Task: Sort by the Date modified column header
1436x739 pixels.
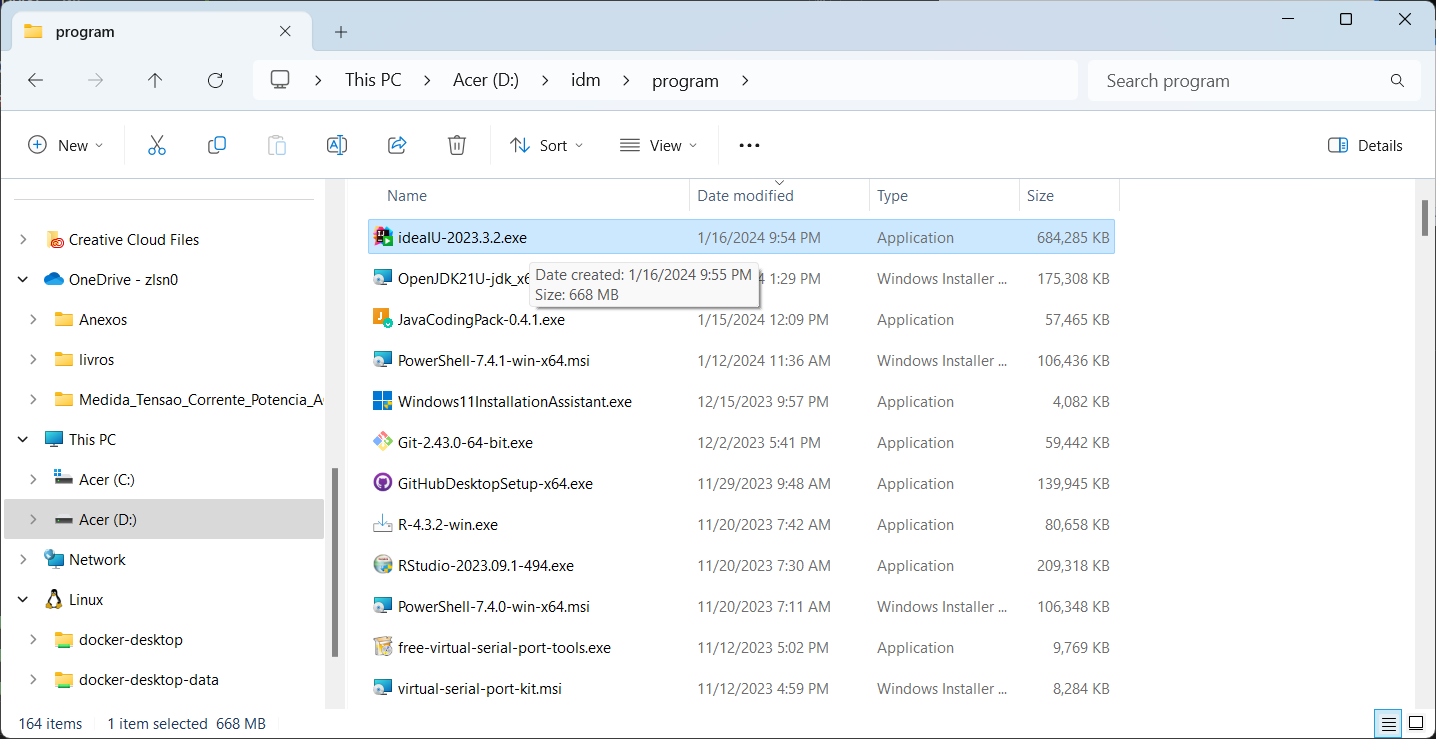Action: pyautogui.click(x=779, y=196)
